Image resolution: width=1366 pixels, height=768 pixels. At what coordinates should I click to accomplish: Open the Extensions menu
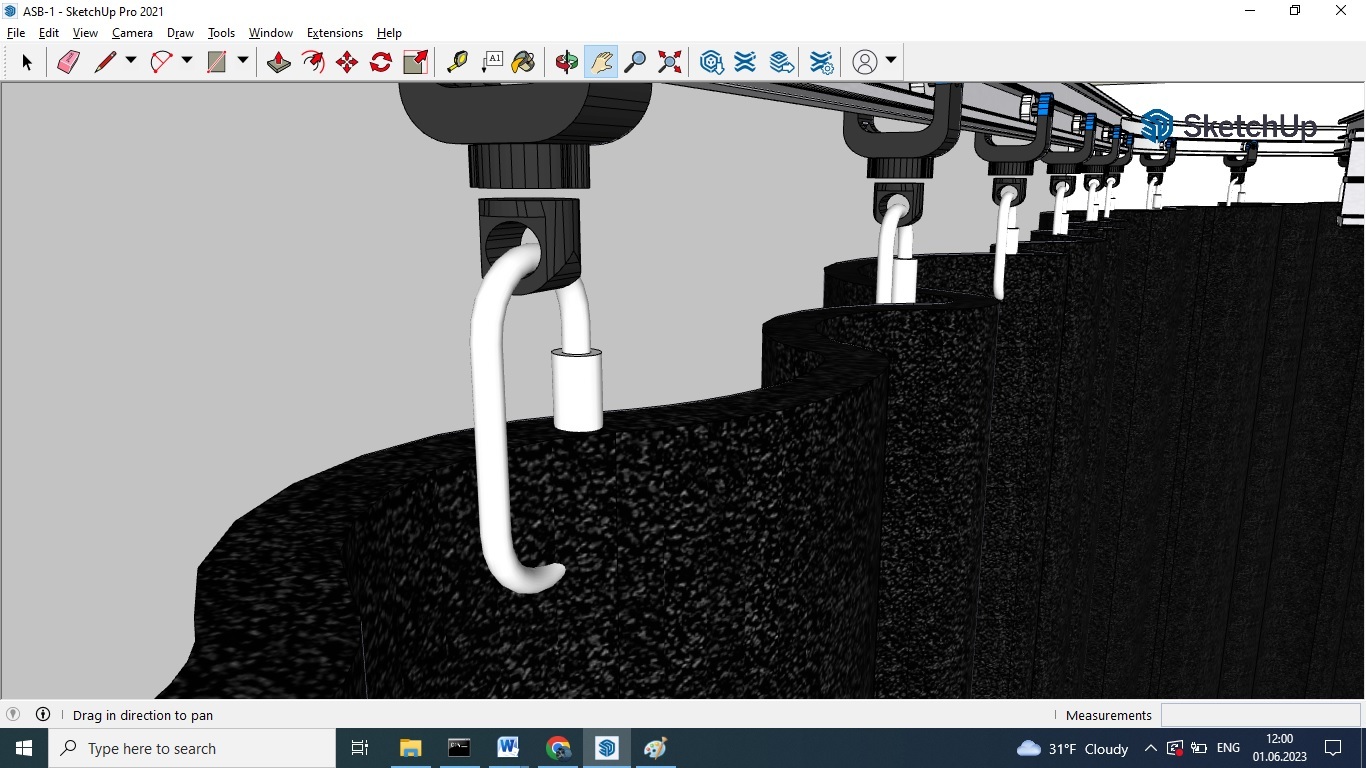(x=334, y=33)
